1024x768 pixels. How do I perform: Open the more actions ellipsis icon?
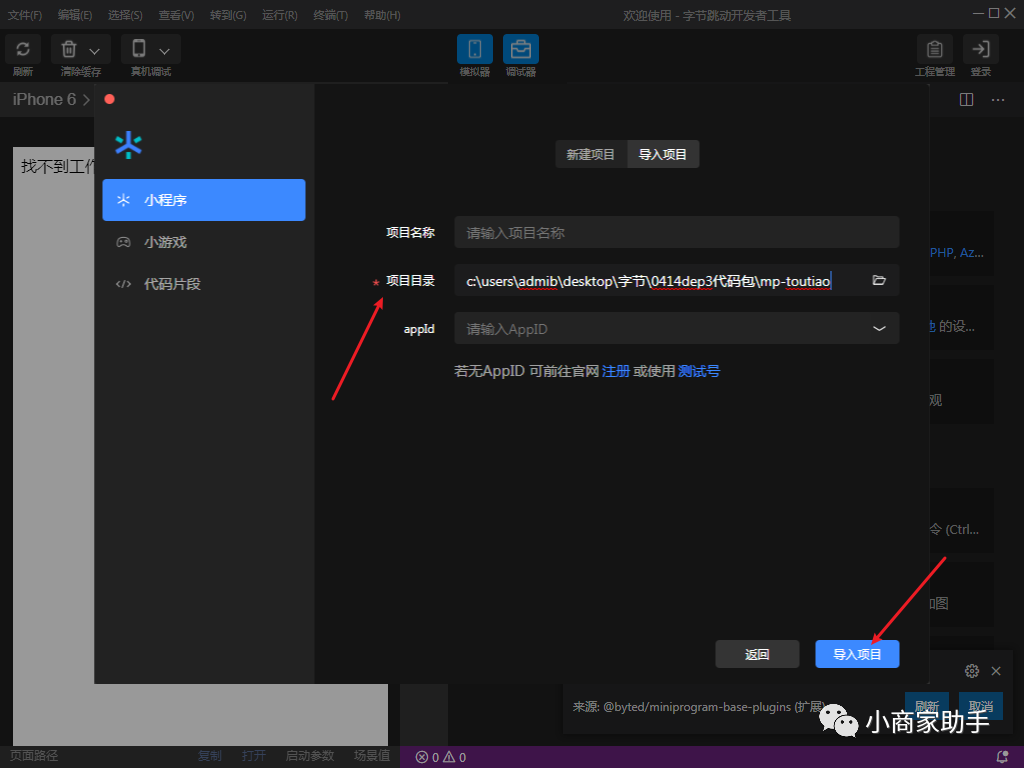click(998, 100)
